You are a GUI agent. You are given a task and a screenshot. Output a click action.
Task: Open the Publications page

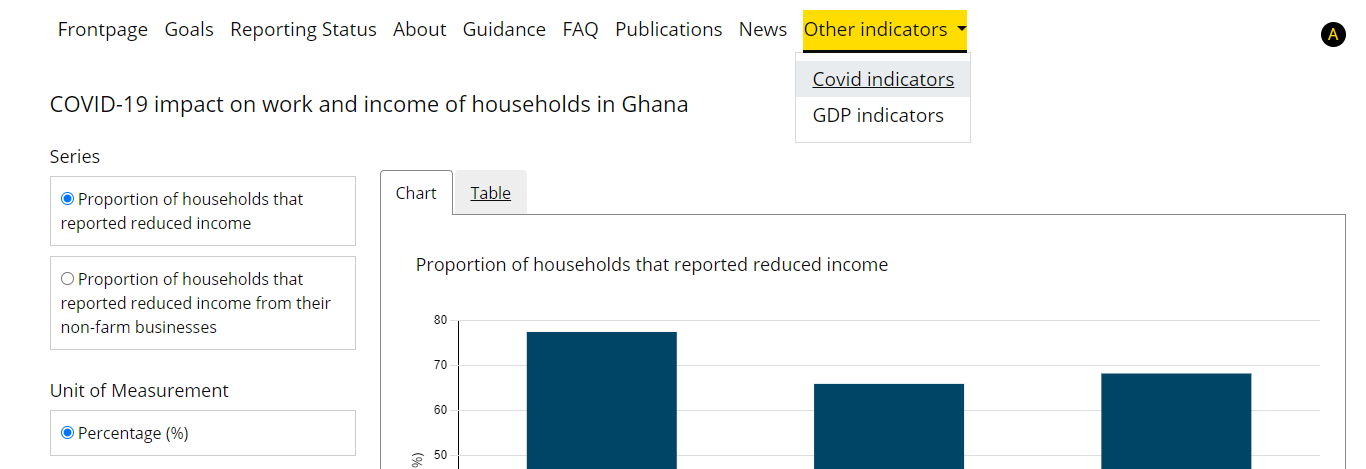point(668,30)
